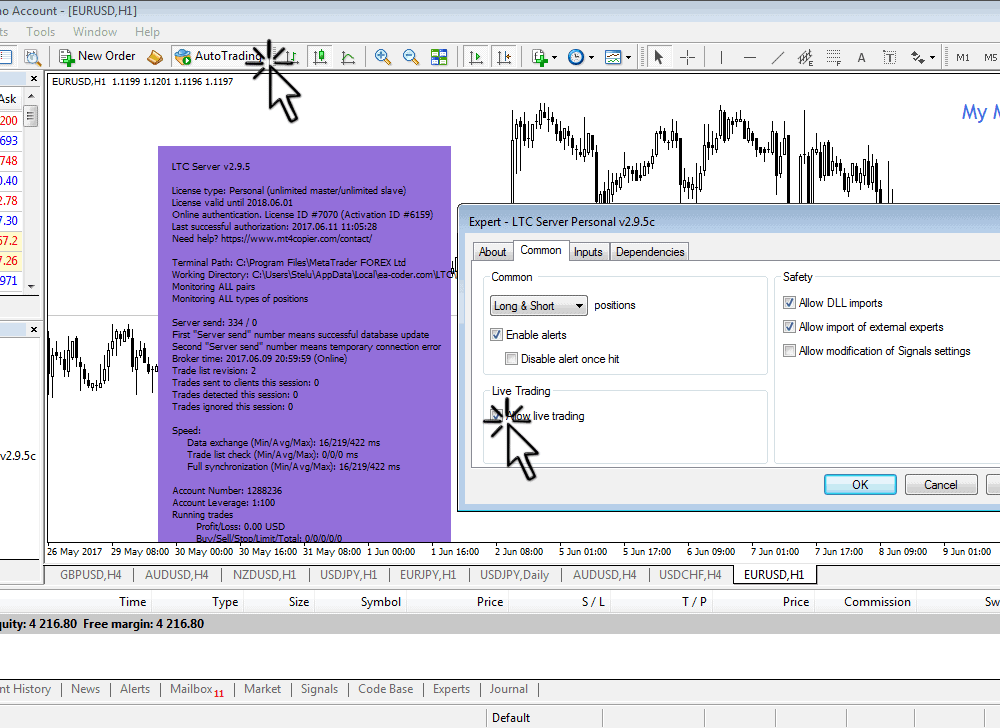Open MetaEditor with the yellow book icon

(x=155, y=57)
